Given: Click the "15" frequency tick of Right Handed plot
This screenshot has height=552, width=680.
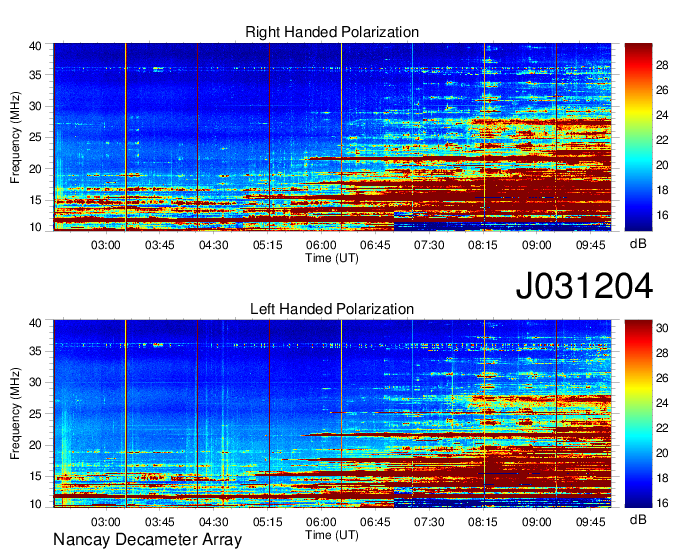Looking at the screenshot, I should click(36, 200).
